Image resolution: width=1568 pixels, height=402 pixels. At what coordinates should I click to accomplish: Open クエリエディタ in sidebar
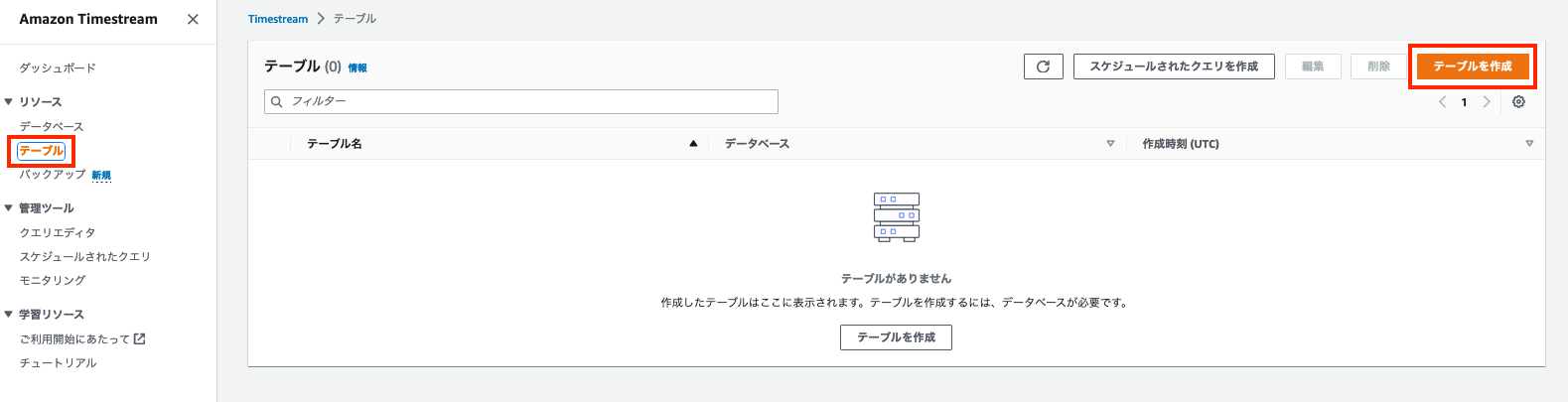click(x=58, y=233)
